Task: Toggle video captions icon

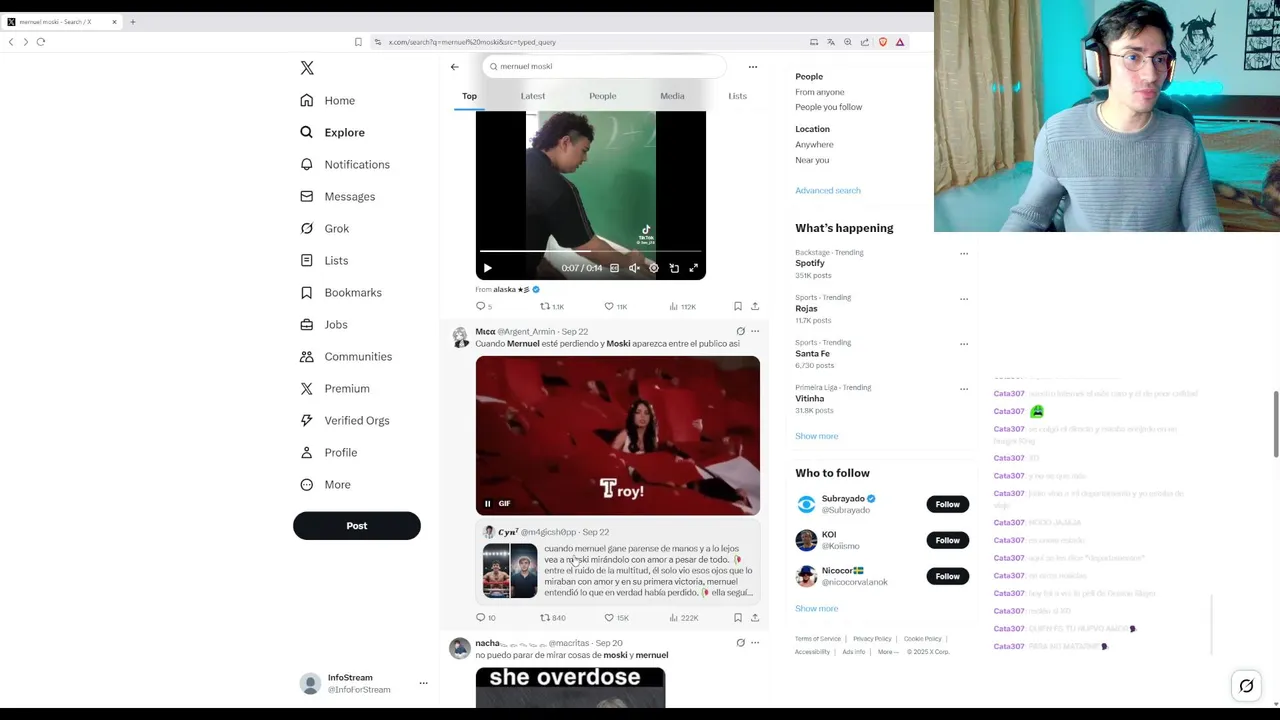Action: pyautogui.click(x=614, y=268)
